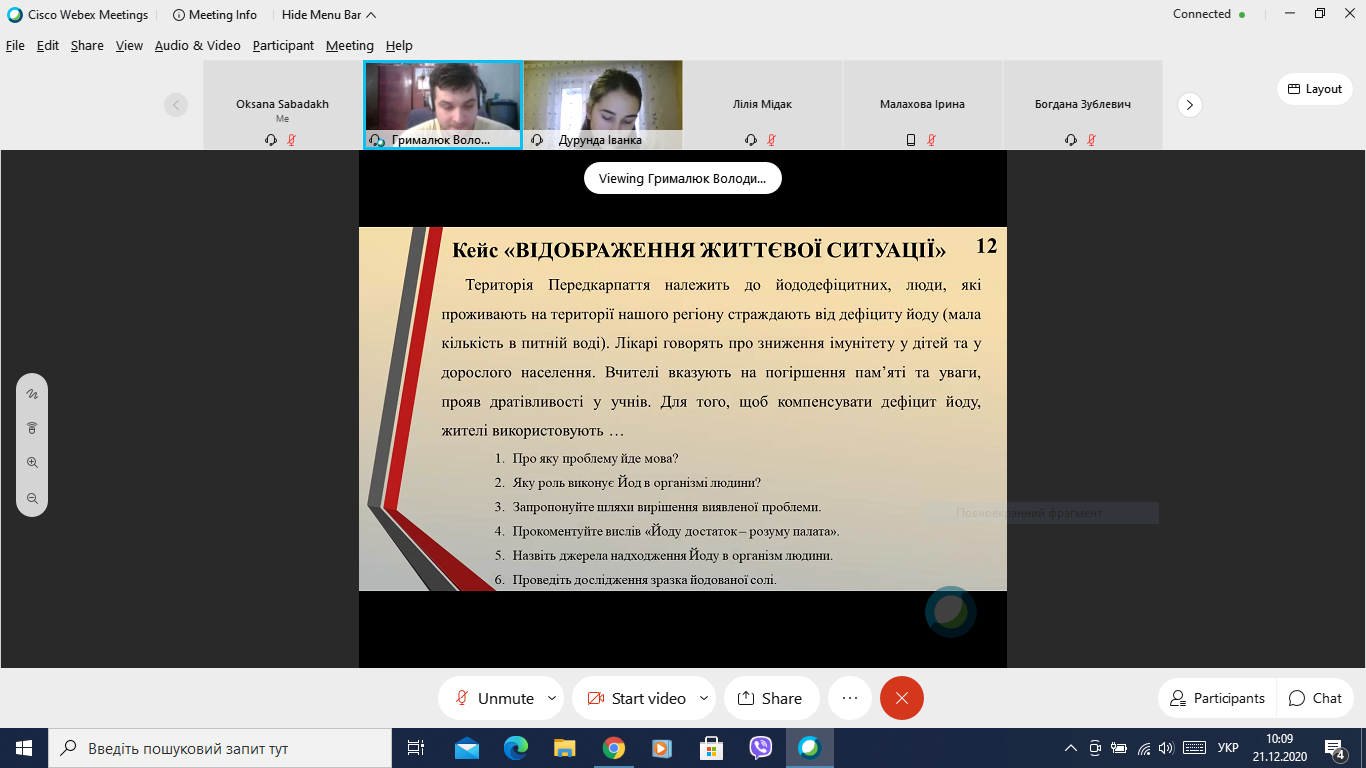The width and height of the screenshot is (1366, 768).
Task: Toggle Unmute microphone button
Action: 493,698
